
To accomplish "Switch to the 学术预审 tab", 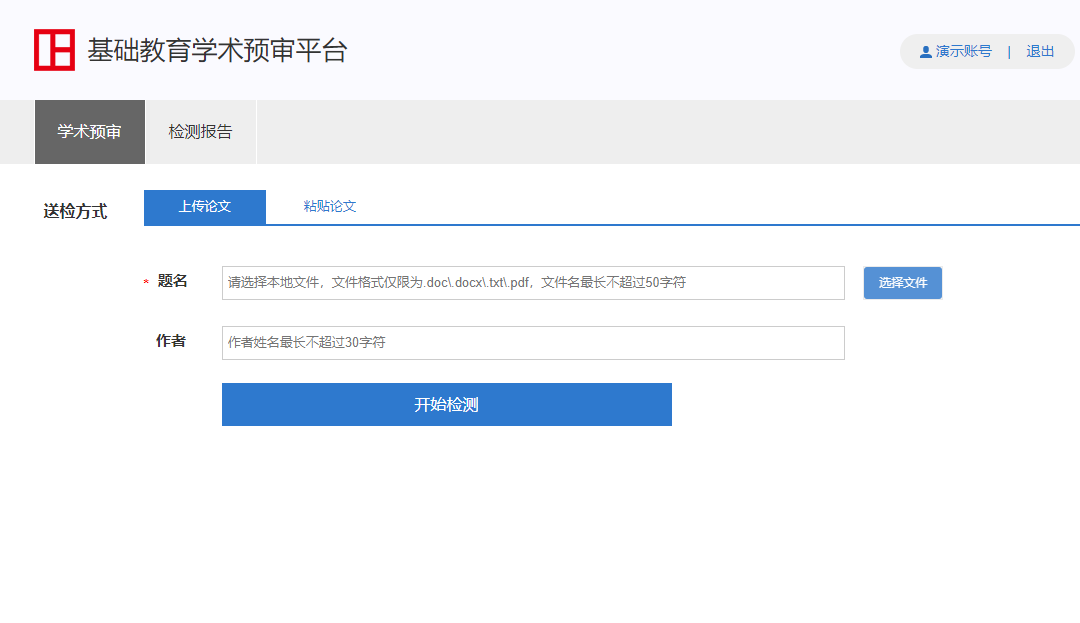I will 90,132.
